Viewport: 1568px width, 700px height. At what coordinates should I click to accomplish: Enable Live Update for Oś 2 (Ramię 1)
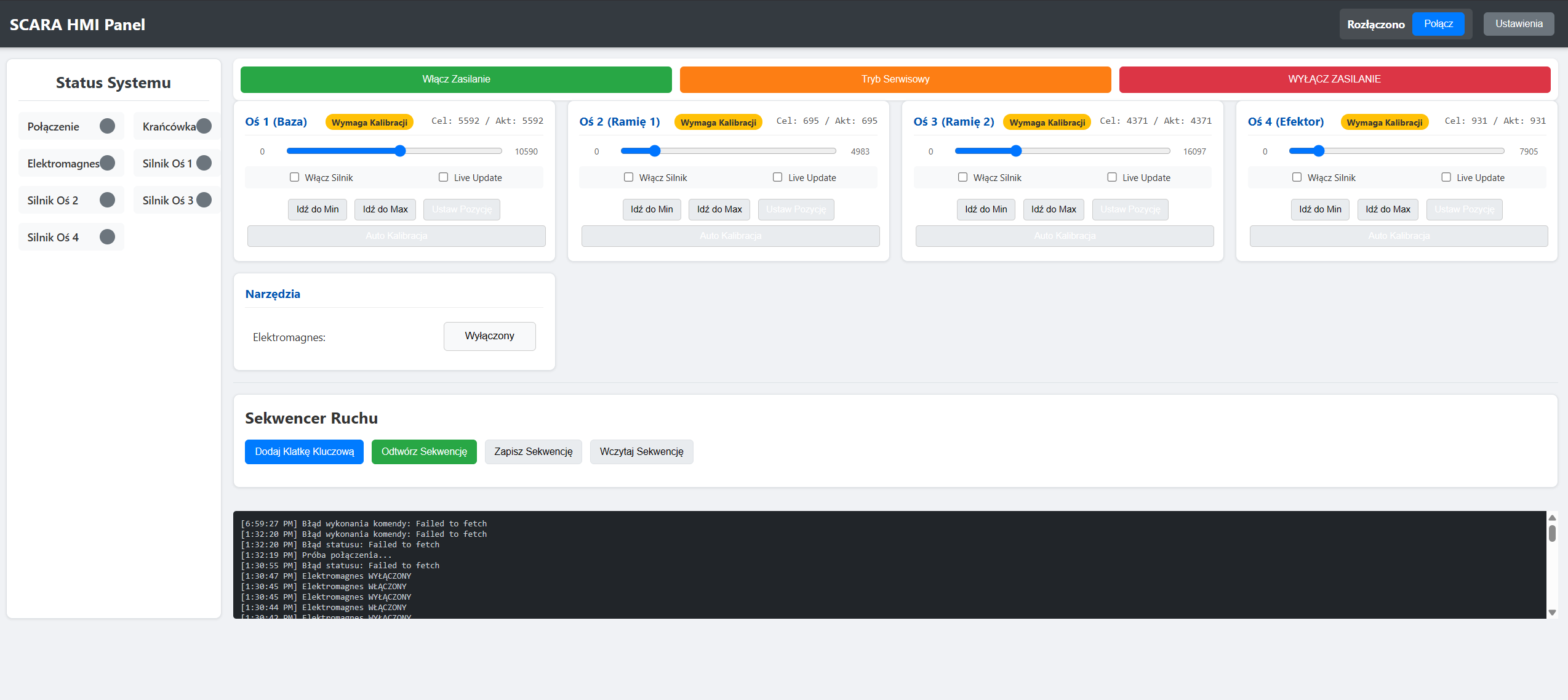(x=778, y=177)
